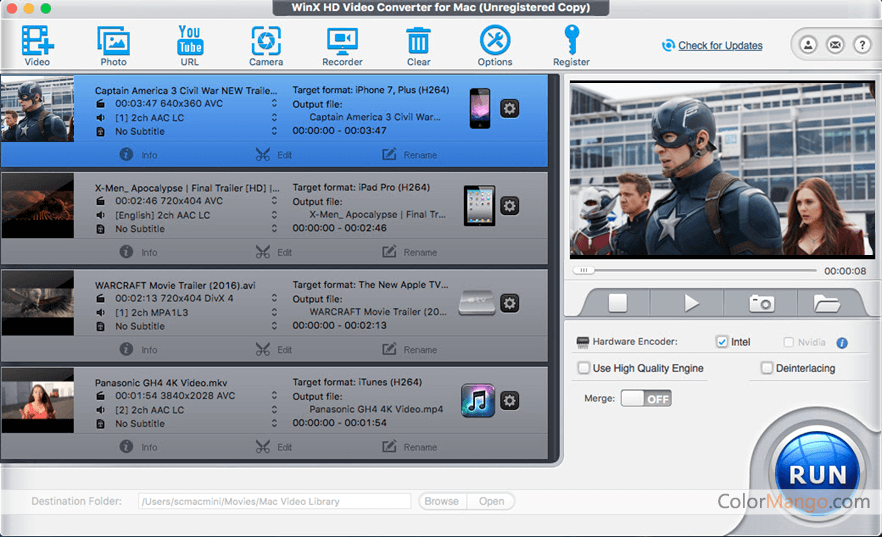This screenshot has height=537, width=882.
Task: Expand audio track dropdown for Panasonic GH4 video
Action: pyautogui.click(x=274, y=410)
